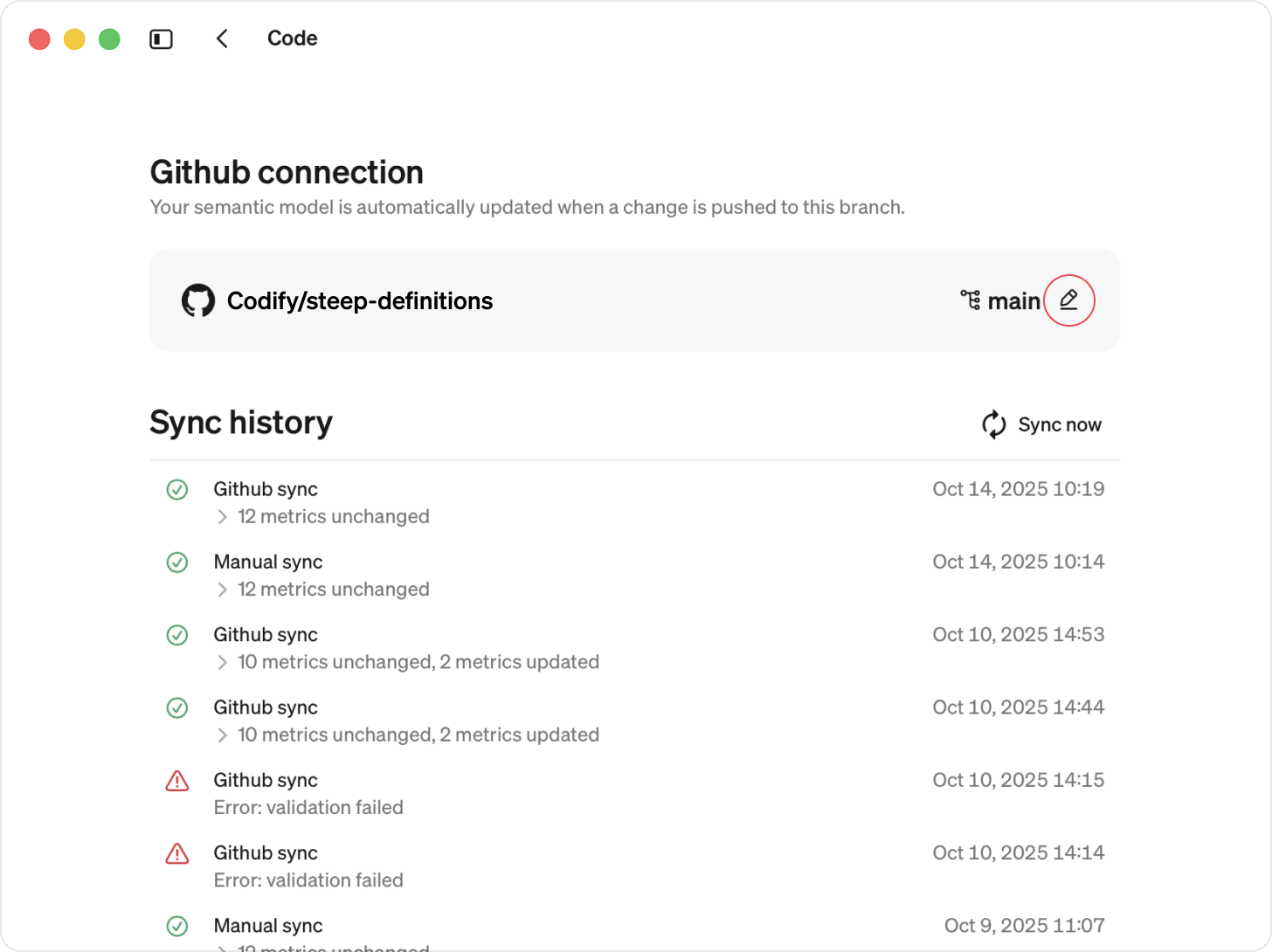The image size is (1272, 952).
Task: Click the Code tab label
Action: [292, 38]
